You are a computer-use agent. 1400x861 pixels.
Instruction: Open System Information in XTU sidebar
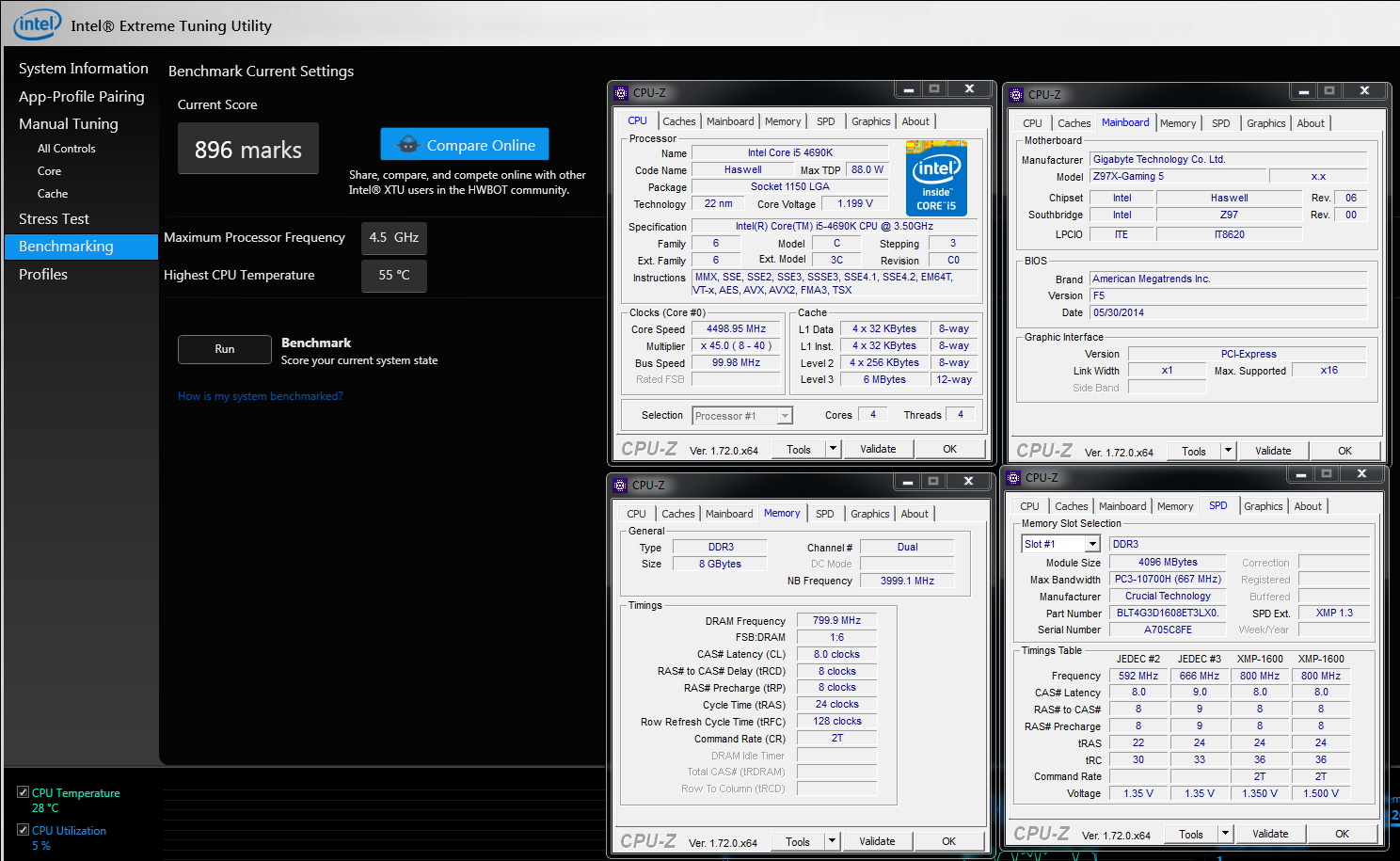(84, 69)
